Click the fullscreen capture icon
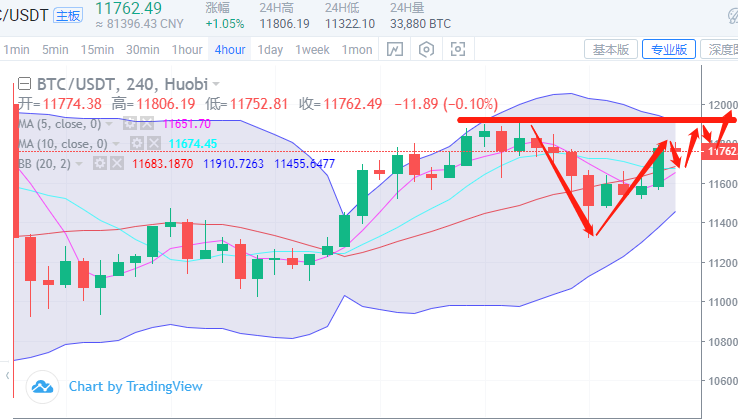 (457, 49)
